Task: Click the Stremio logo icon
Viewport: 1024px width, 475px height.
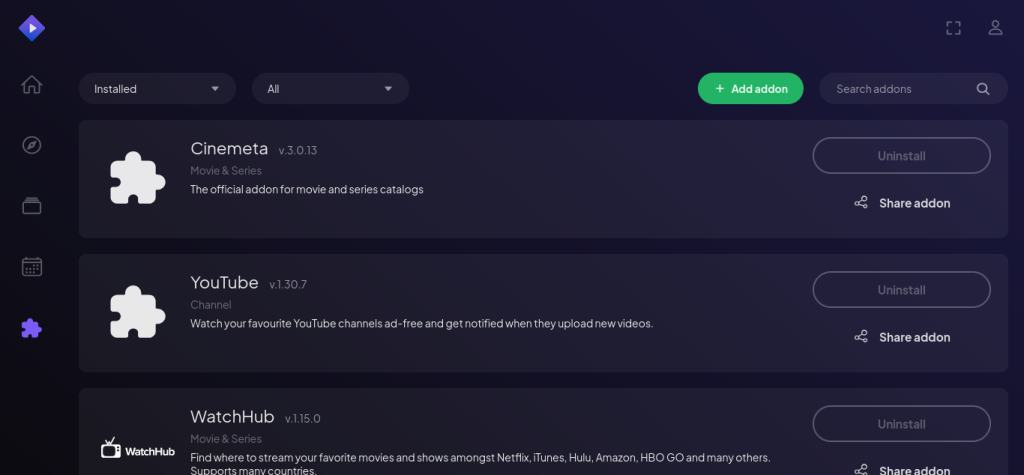Action: 31,28
